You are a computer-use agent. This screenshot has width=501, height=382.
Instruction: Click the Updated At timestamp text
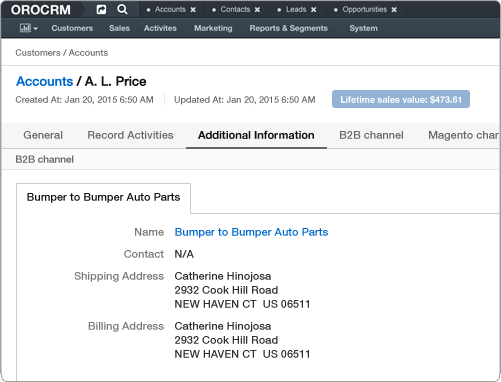pyautogui.click(x=245, y=100)
